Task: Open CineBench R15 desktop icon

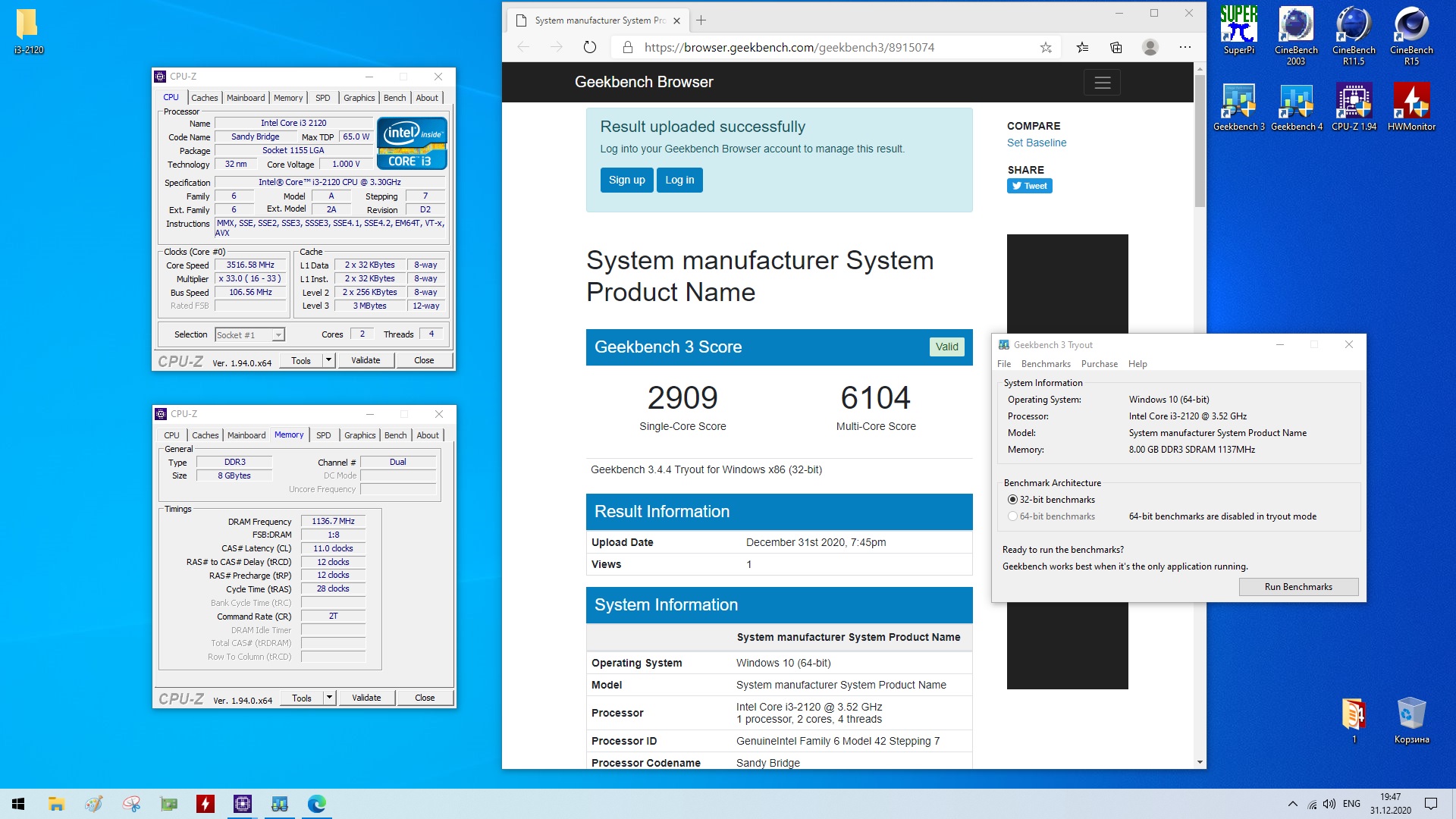Action: point(1411,36)
